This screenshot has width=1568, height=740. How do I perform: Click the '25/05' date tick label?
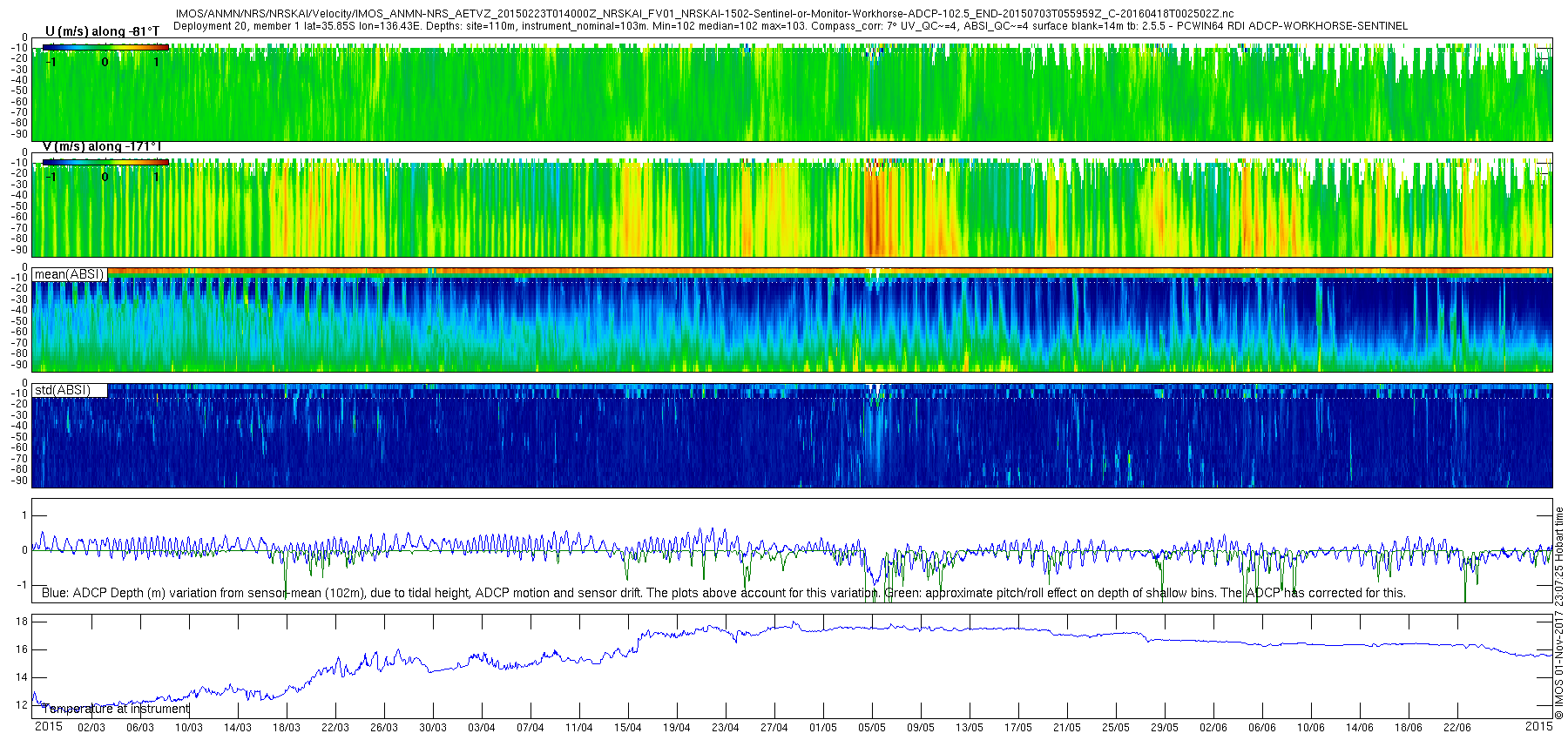coord(1116,728)
